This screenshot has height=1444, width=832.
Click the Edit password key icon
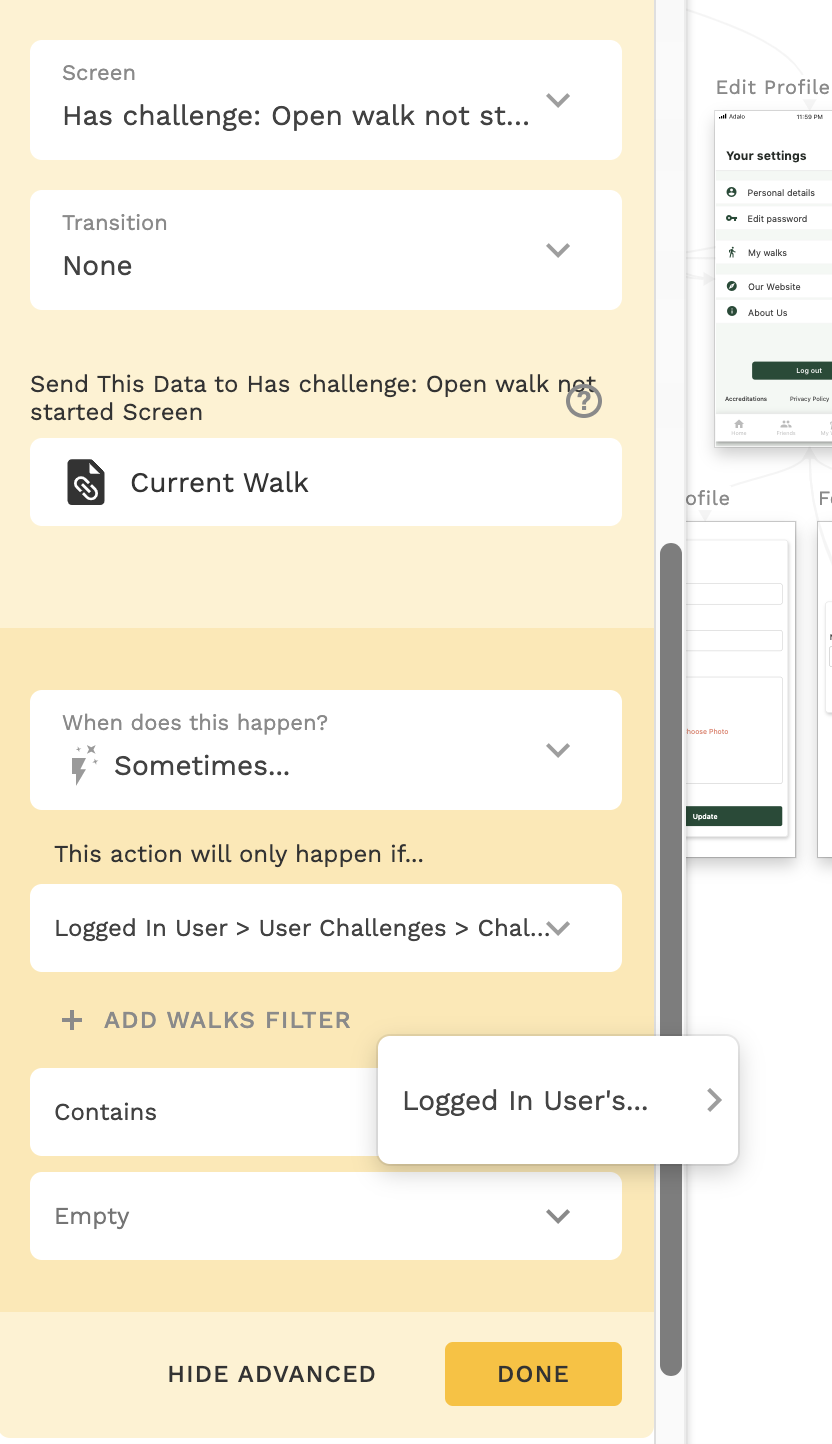[x=731, y=218]
